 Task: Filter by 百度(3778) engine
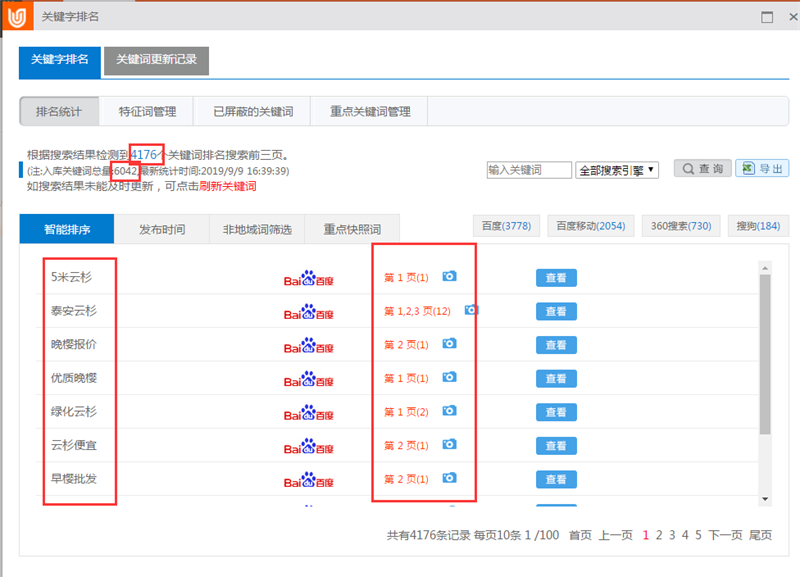pyautogui.click(x=506, y=225)
